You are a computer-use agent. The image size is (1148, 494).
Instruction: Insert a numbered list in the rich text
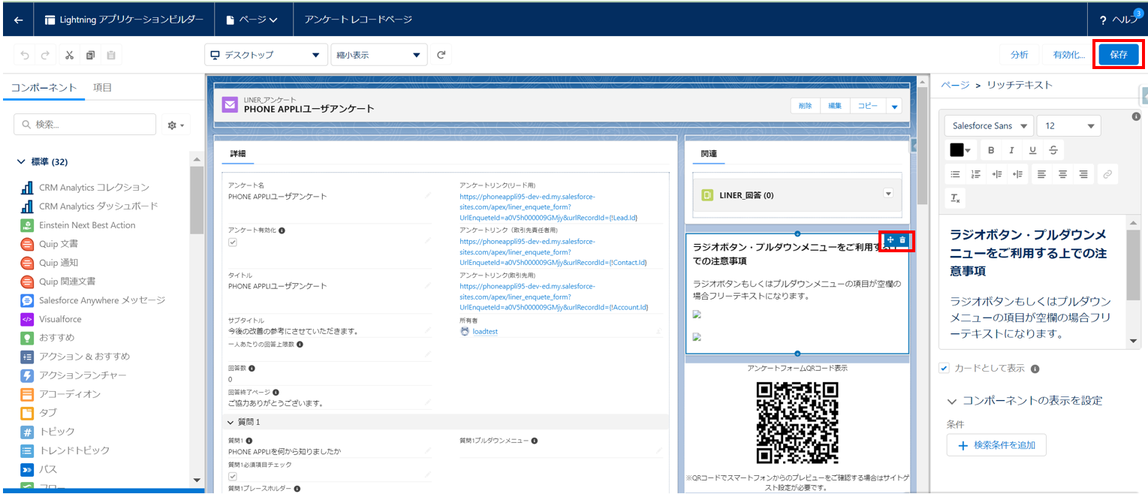[975, 174]
